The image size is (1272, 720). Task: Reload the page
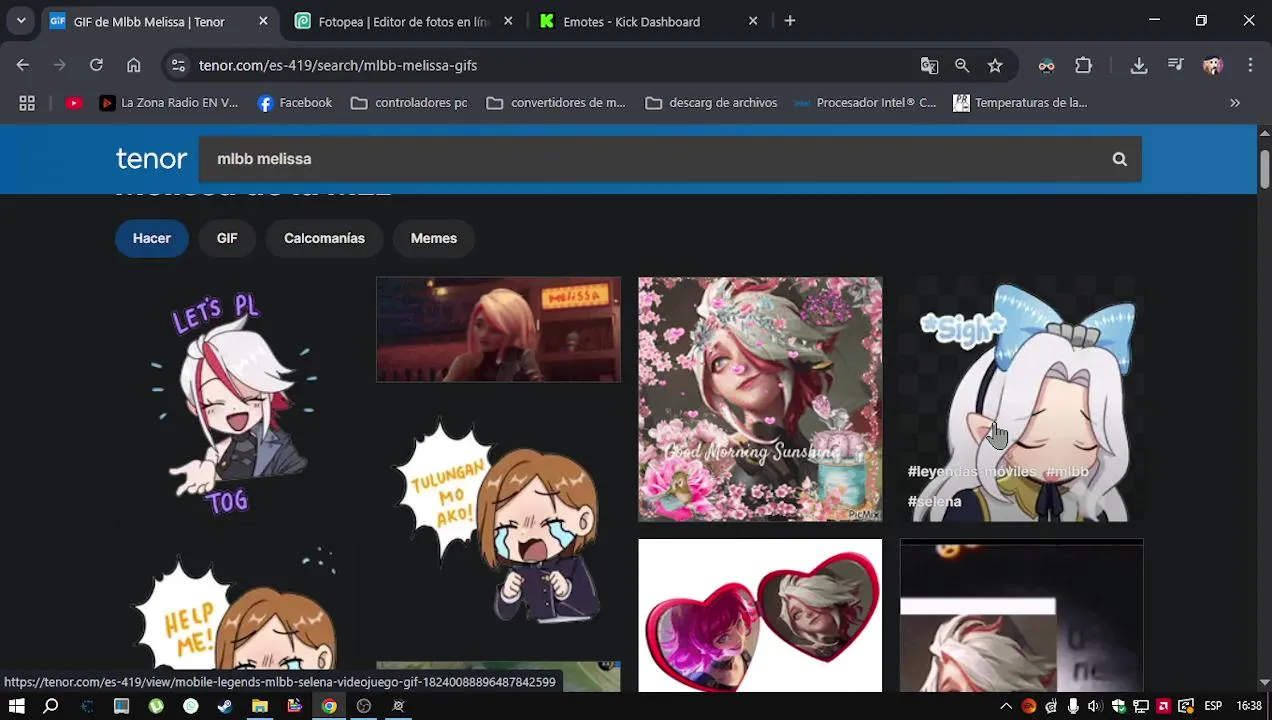pos(96,65)
